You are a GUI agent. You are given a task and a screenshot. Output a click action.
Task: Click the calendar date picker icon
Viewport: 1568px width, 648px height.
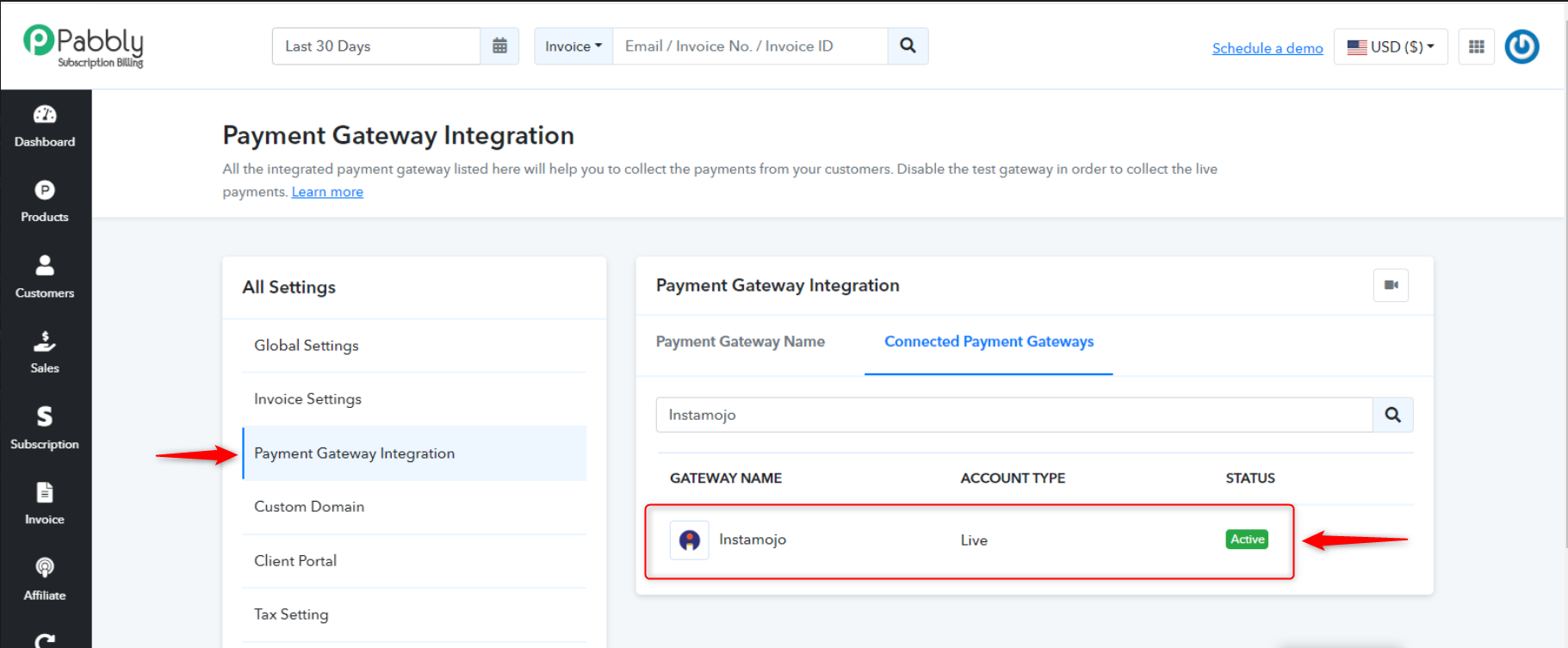coord(499,46)
